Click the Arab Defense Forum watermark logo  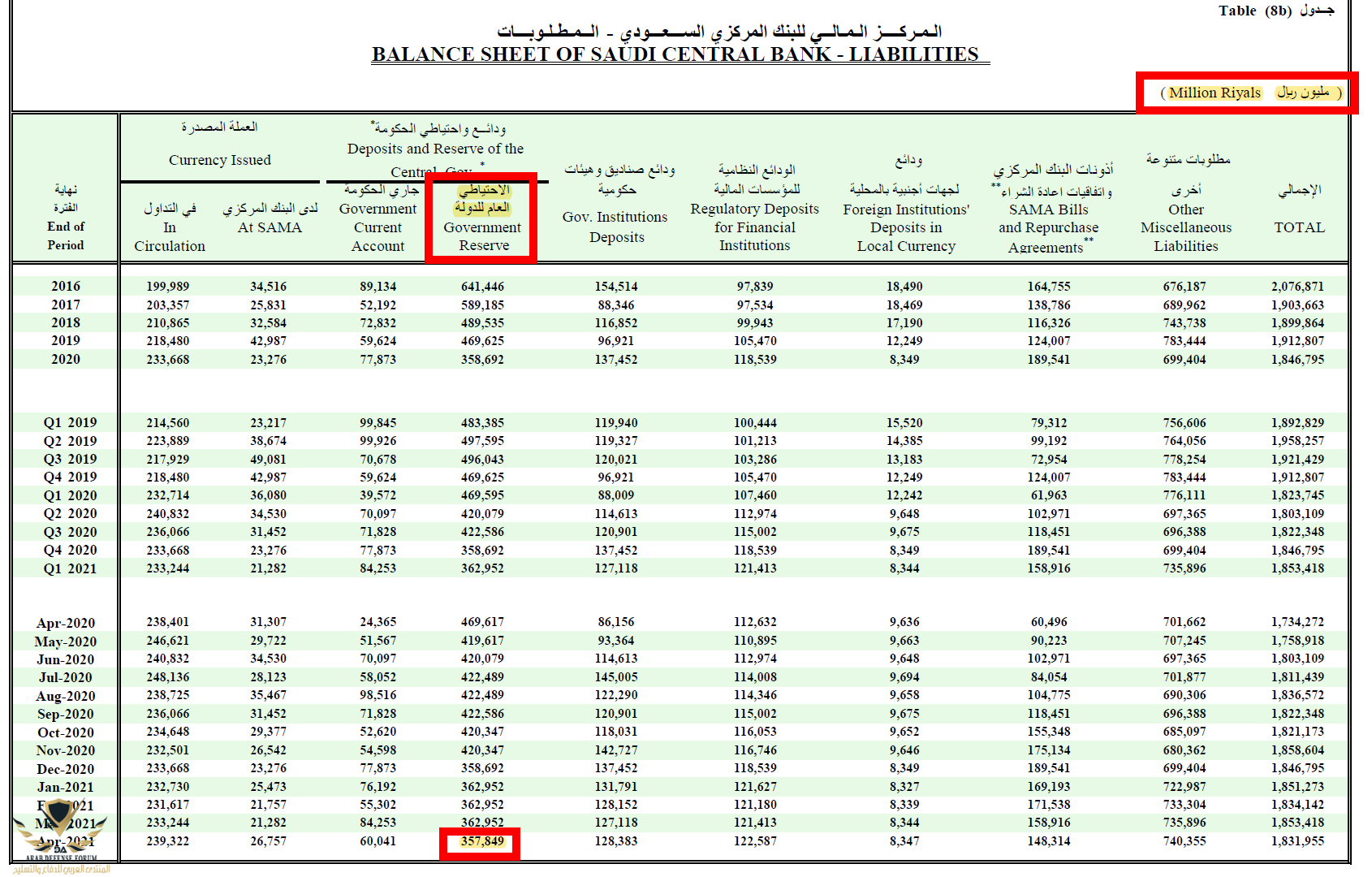(60, 832)
